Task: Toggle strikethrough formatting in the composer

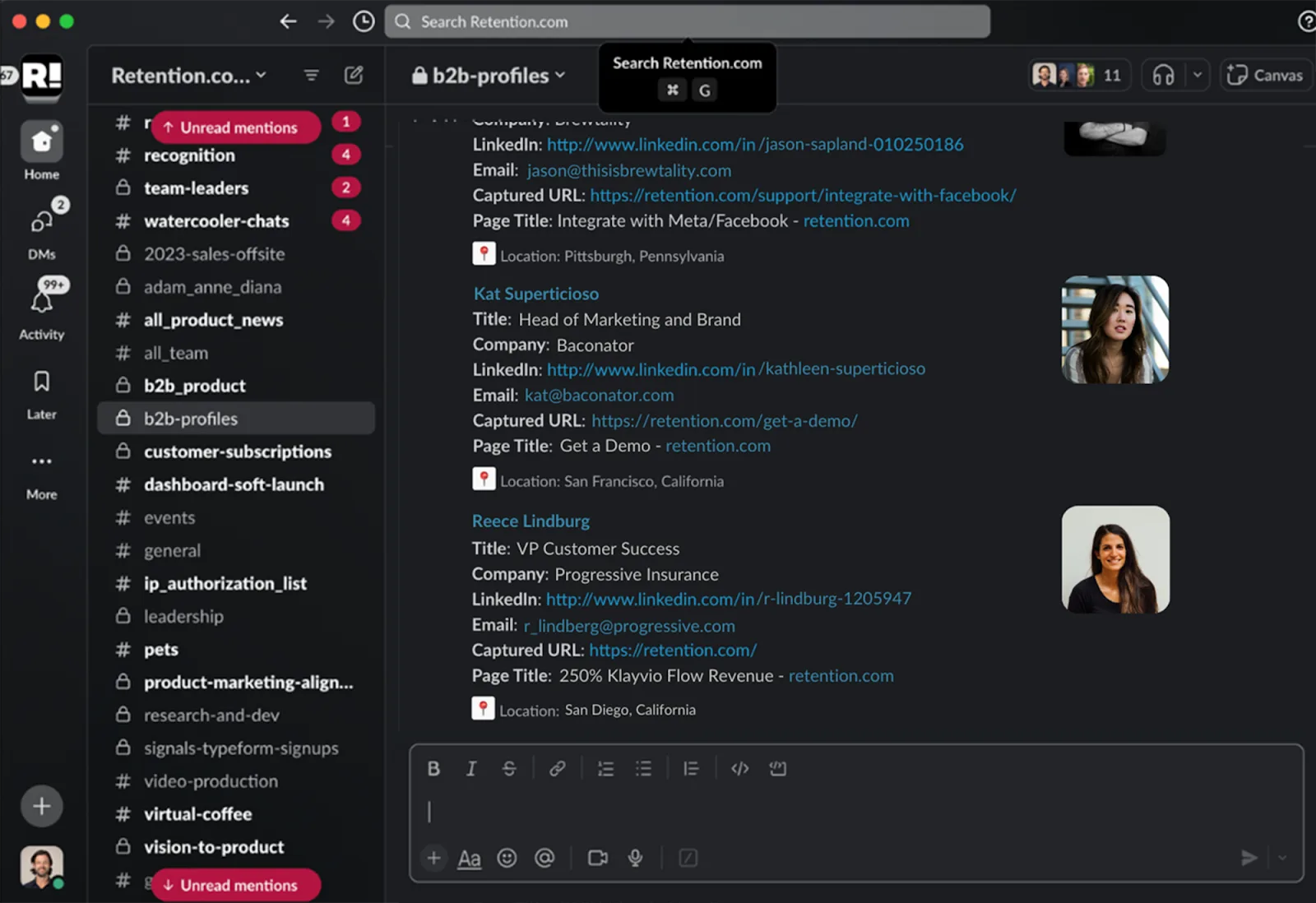Action: point(509,769)
